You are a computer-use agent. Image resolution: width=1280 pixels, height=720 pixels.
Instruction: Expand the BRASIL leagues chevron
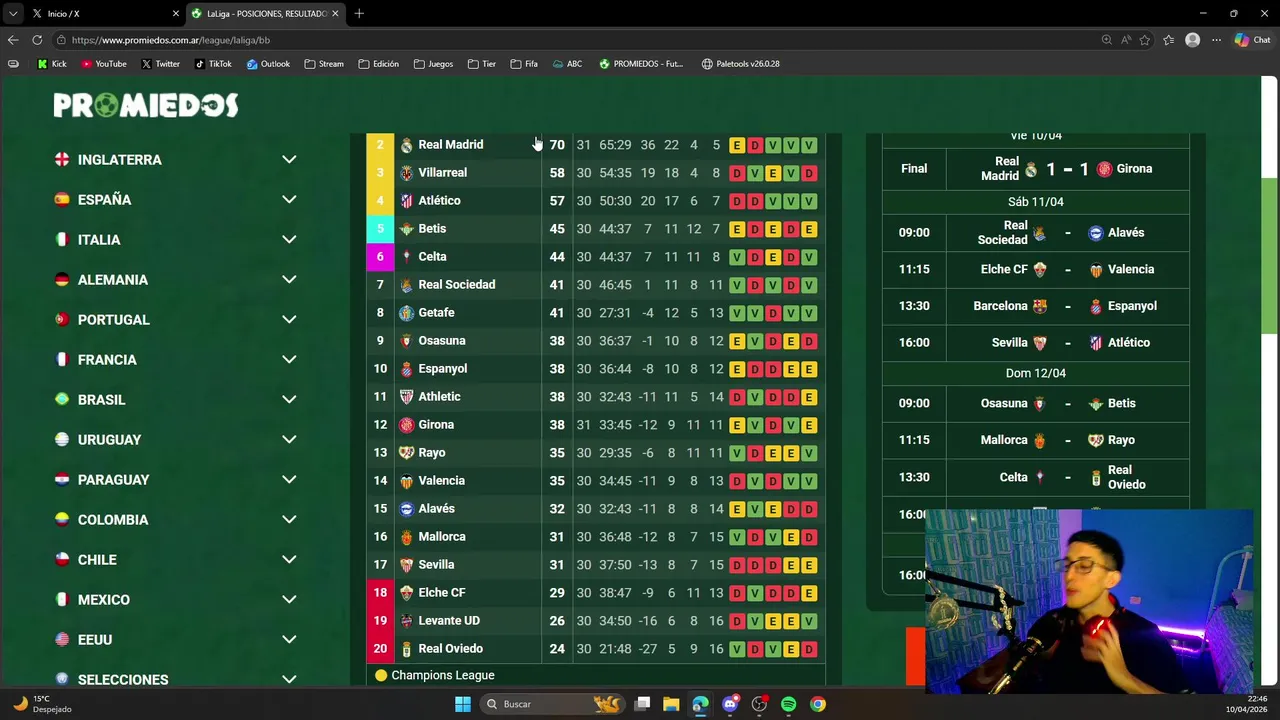pyautogui.click(x=289, y=400)
